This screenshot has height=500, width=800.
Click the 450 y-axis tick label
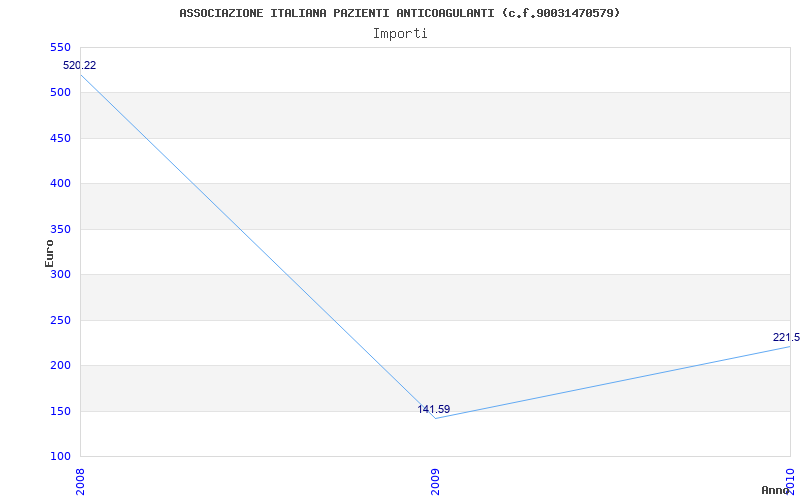tap(60, 138)
